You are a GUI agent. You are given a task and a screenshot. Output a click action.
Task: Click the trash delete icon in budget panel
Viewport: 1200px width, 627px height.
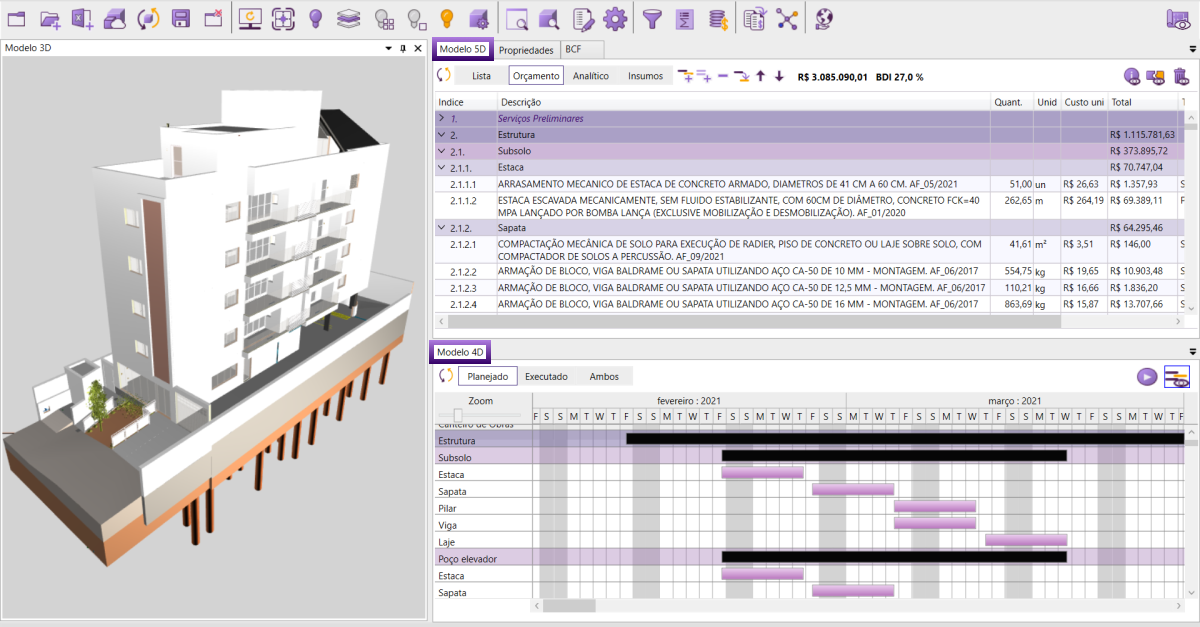[1181, 76]
